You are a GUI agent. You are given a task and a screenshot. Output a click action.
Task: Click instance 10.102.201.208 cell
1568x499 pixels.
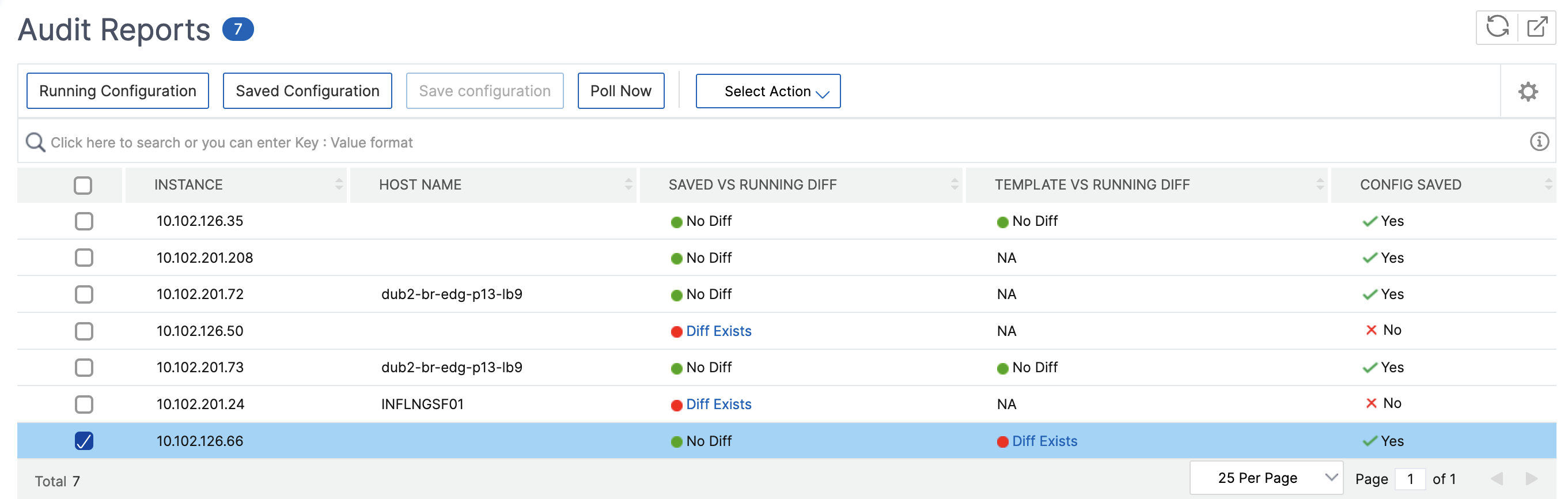pos(204,258)
